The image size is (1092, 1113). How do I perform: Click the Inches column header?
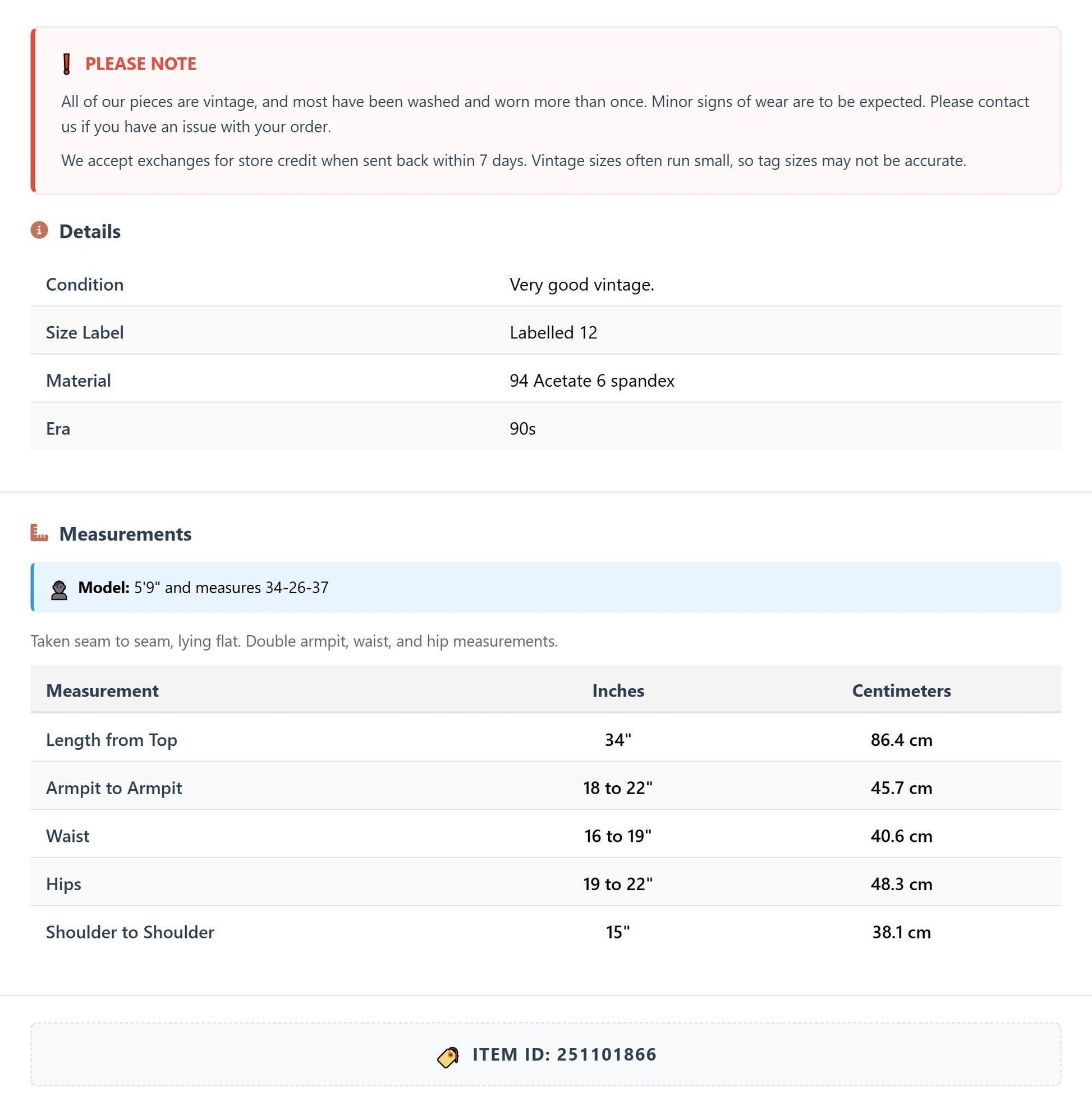(618, 691)
